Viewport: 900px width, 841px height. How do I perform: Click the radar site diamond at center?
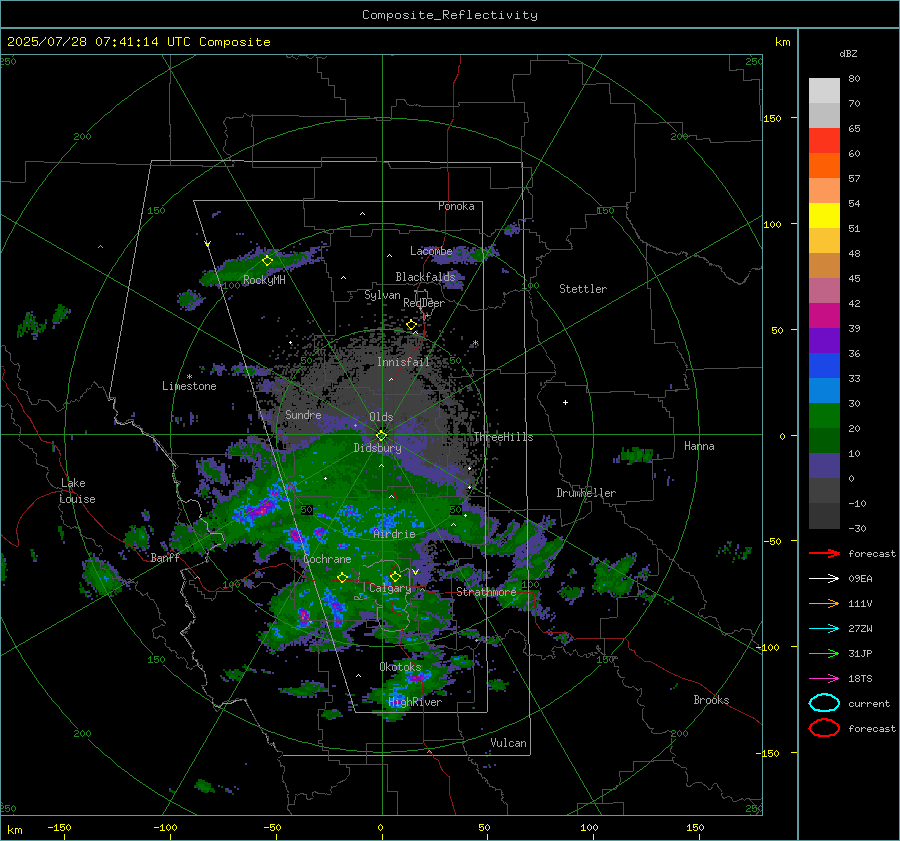tap(381, 436)
